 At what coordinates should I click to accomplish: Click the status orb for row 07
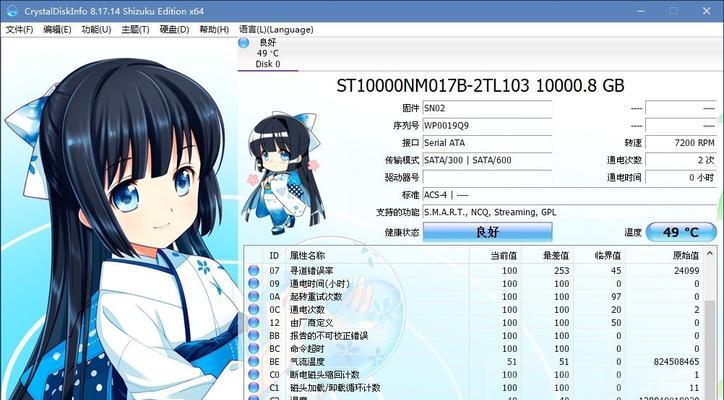pyautogui.click(x=253, y=271)
